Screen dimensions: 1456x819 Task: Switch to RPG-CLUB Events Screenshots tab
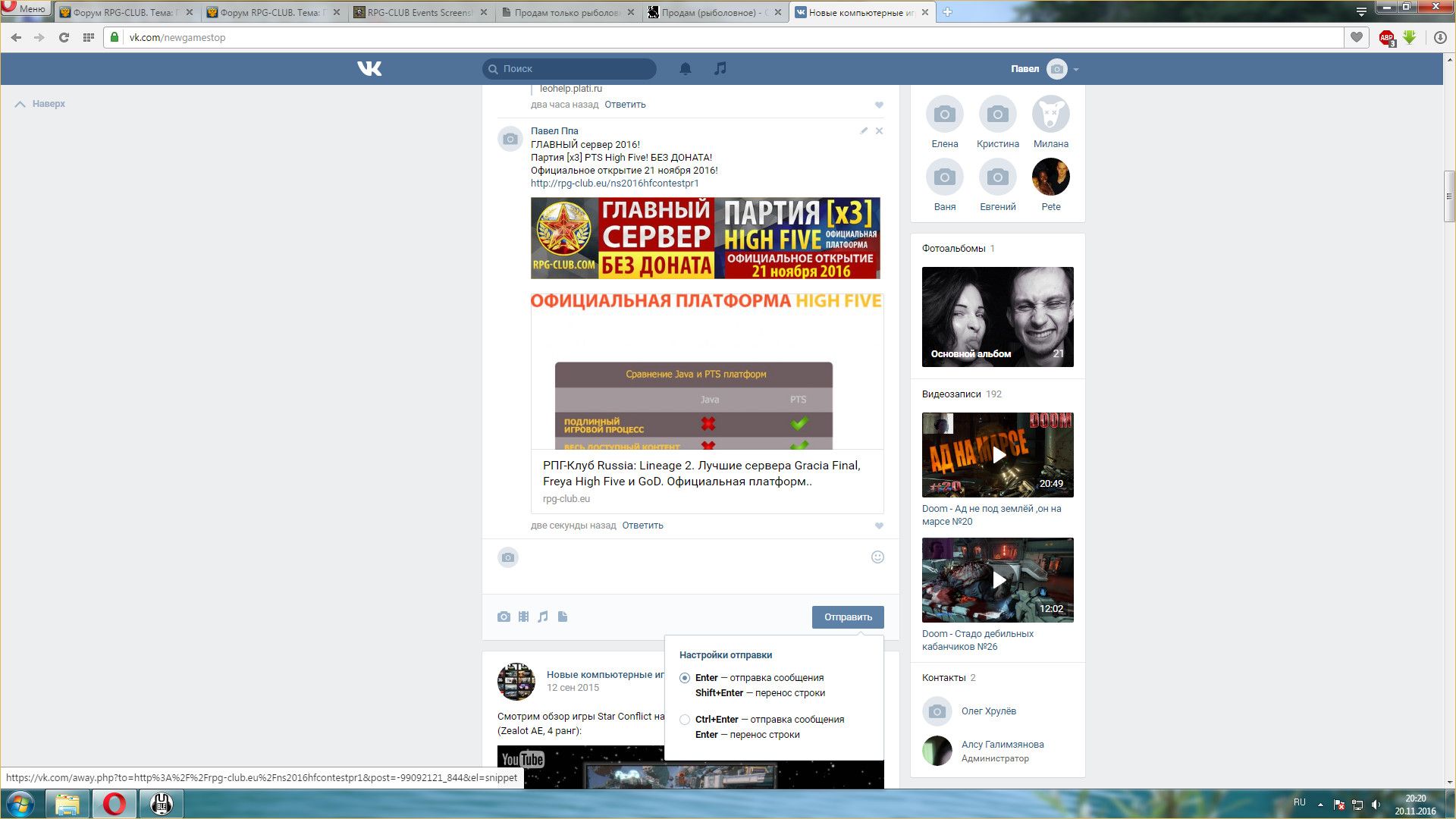coord(419,13)
